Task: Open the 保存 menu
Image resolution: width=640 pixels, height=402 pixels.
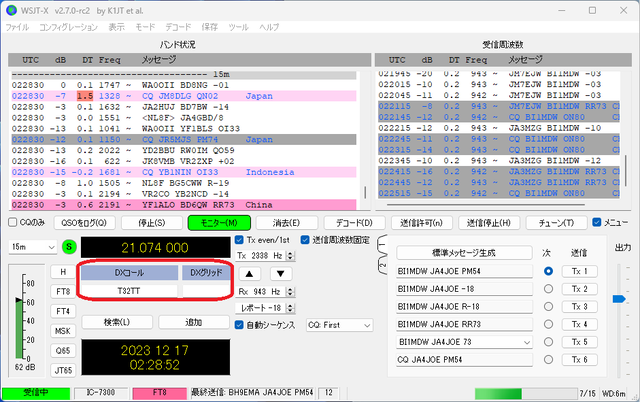Action: pyautogui.click(x=209, y=27)
